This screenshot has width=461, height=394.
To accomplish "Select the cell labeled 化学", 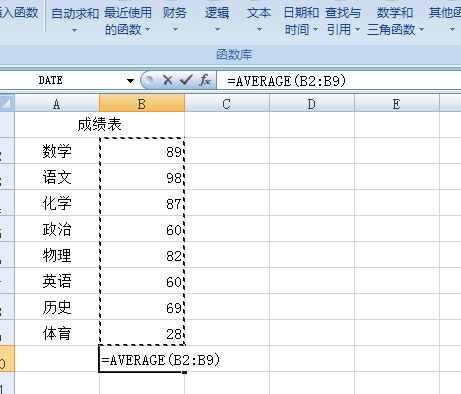I will tap(57, 203).
